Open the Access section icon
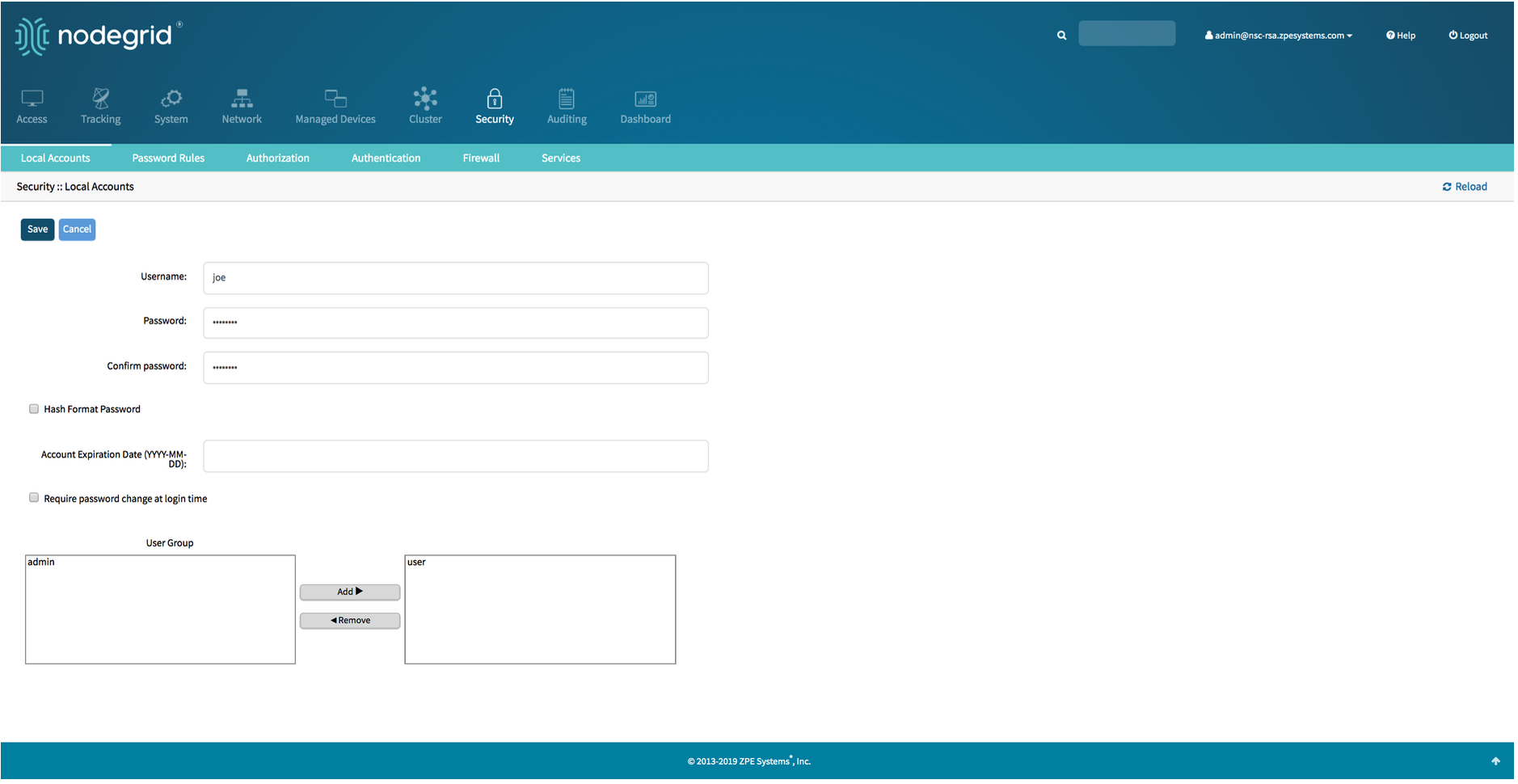This screenshot has width=1518, height=784. coord(32,99)
